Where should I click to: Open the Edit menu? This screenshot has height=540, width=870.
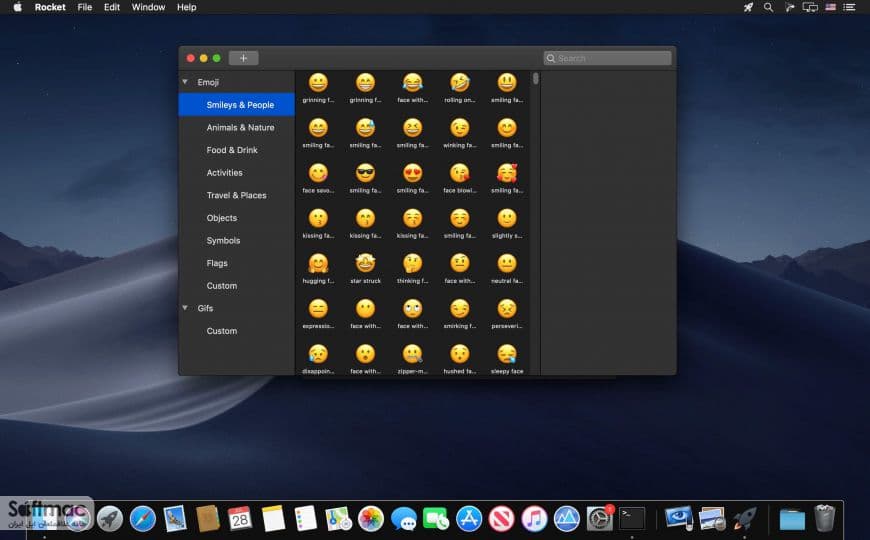(112, 7)
